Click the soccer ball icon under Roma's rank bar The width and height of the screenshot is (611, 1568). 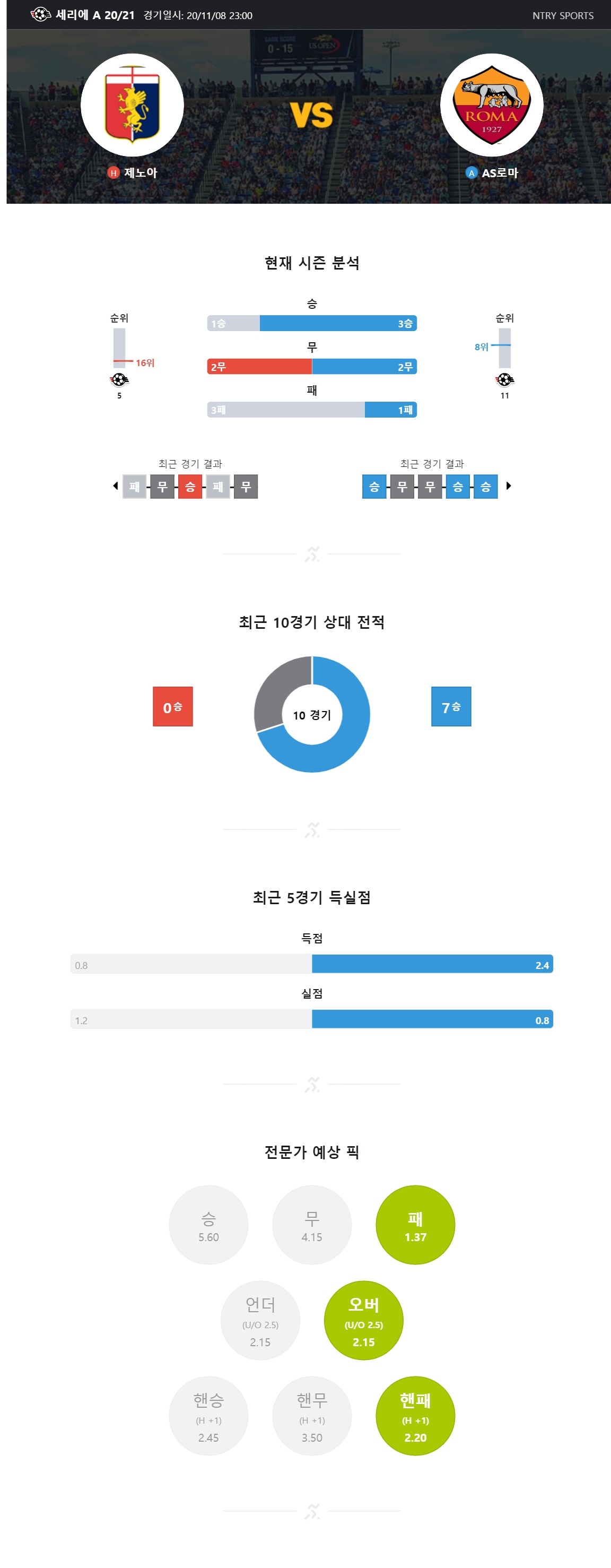pyautogui.click(x=504, y=380)
